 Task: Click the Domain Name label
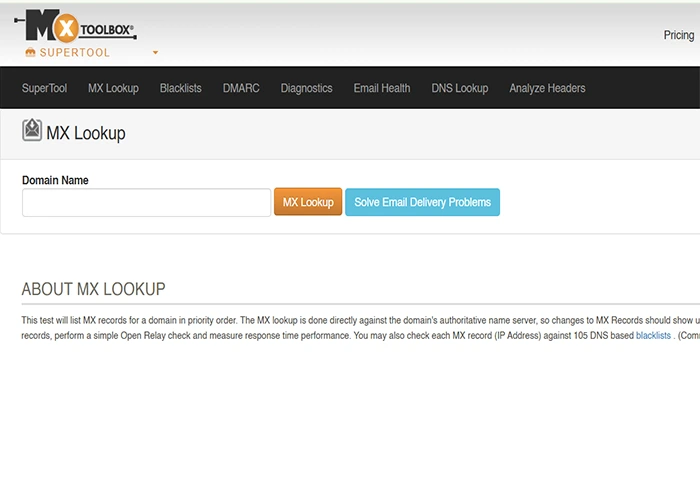[55, 180]
